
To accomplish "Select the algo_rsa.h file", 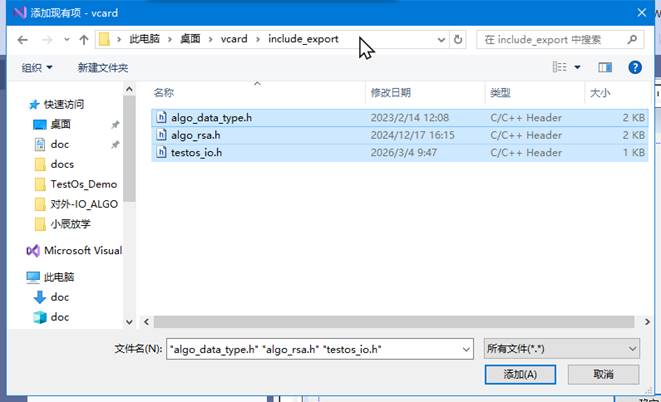I will (x=196, y=135).
